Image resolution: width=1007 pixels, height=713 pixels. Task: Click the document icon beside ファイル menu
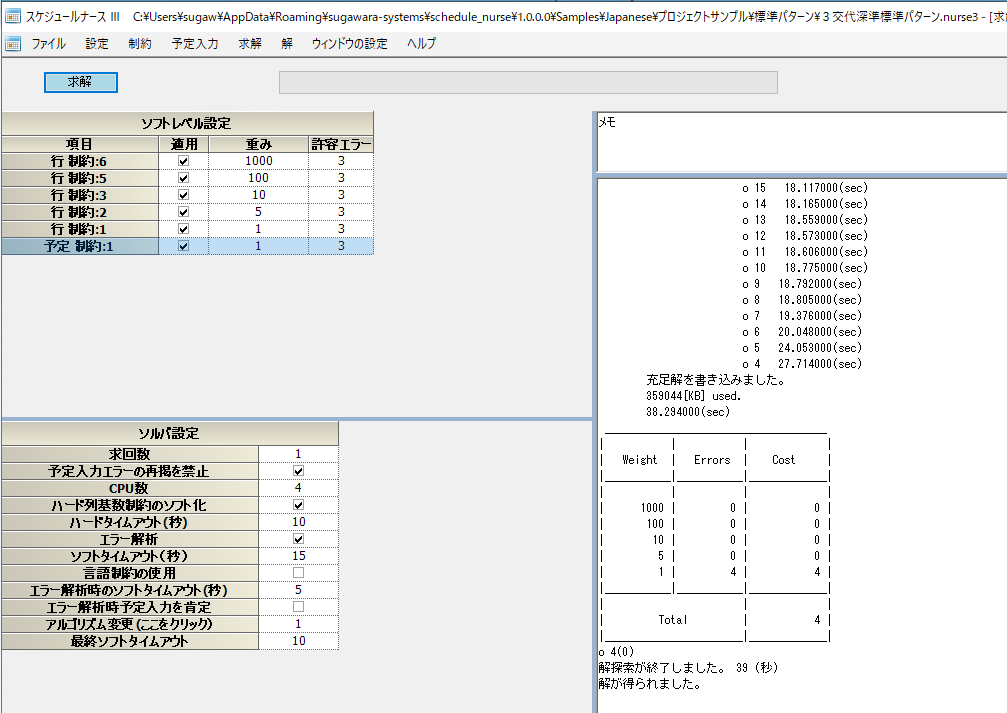click(x=12, y=44)
